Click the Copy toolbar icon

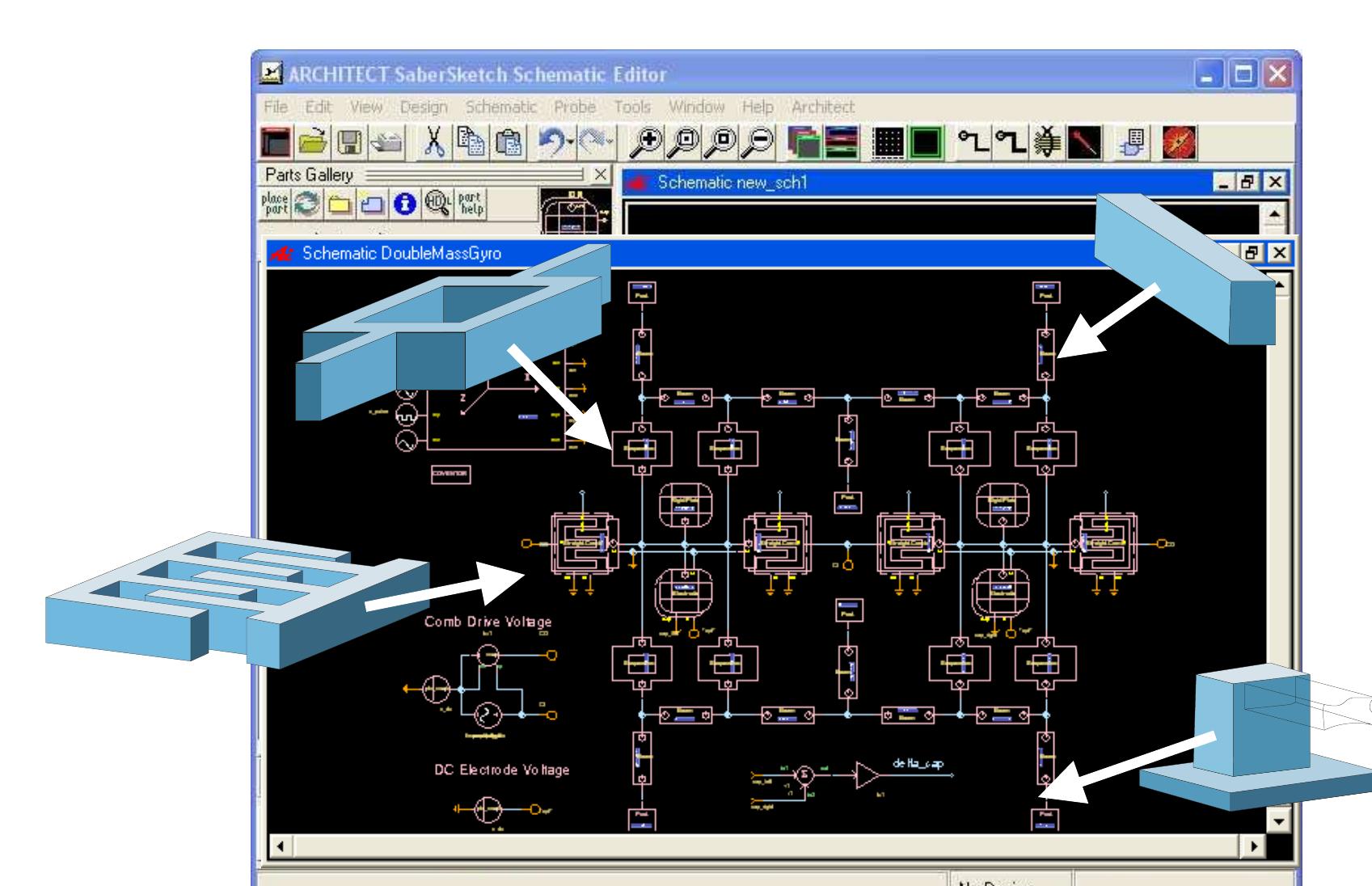pyautogui.click(x=471, y=143)
